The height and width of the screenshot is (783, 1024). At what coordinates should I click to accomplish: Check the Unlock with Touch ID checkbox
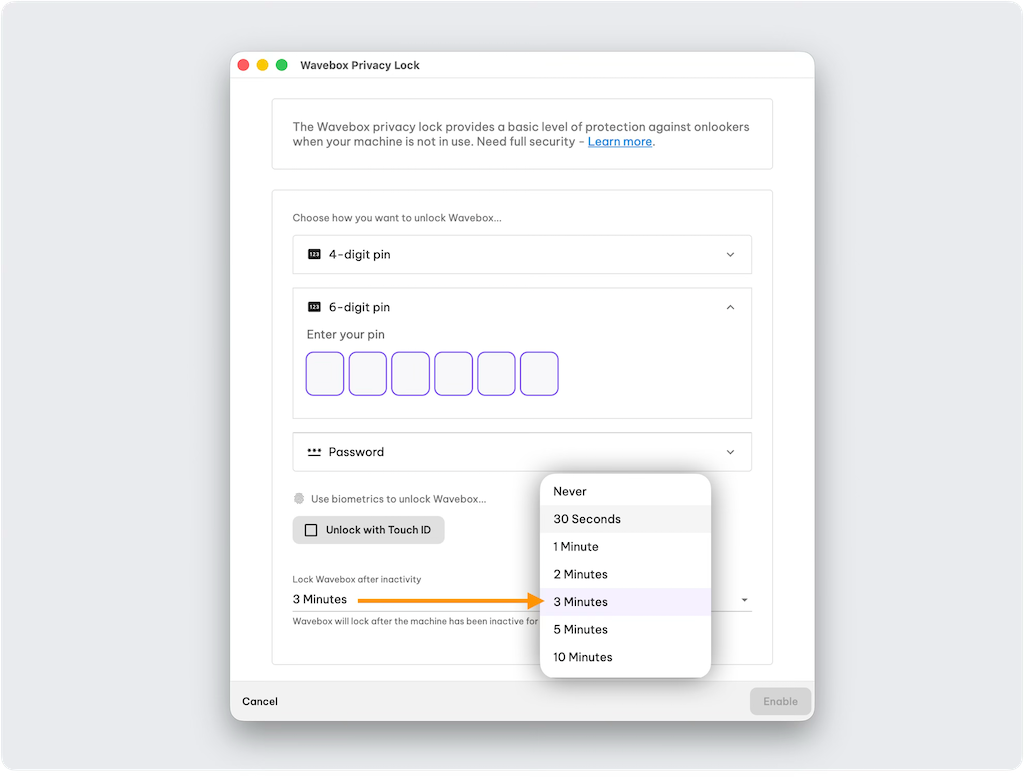[311, 530]
